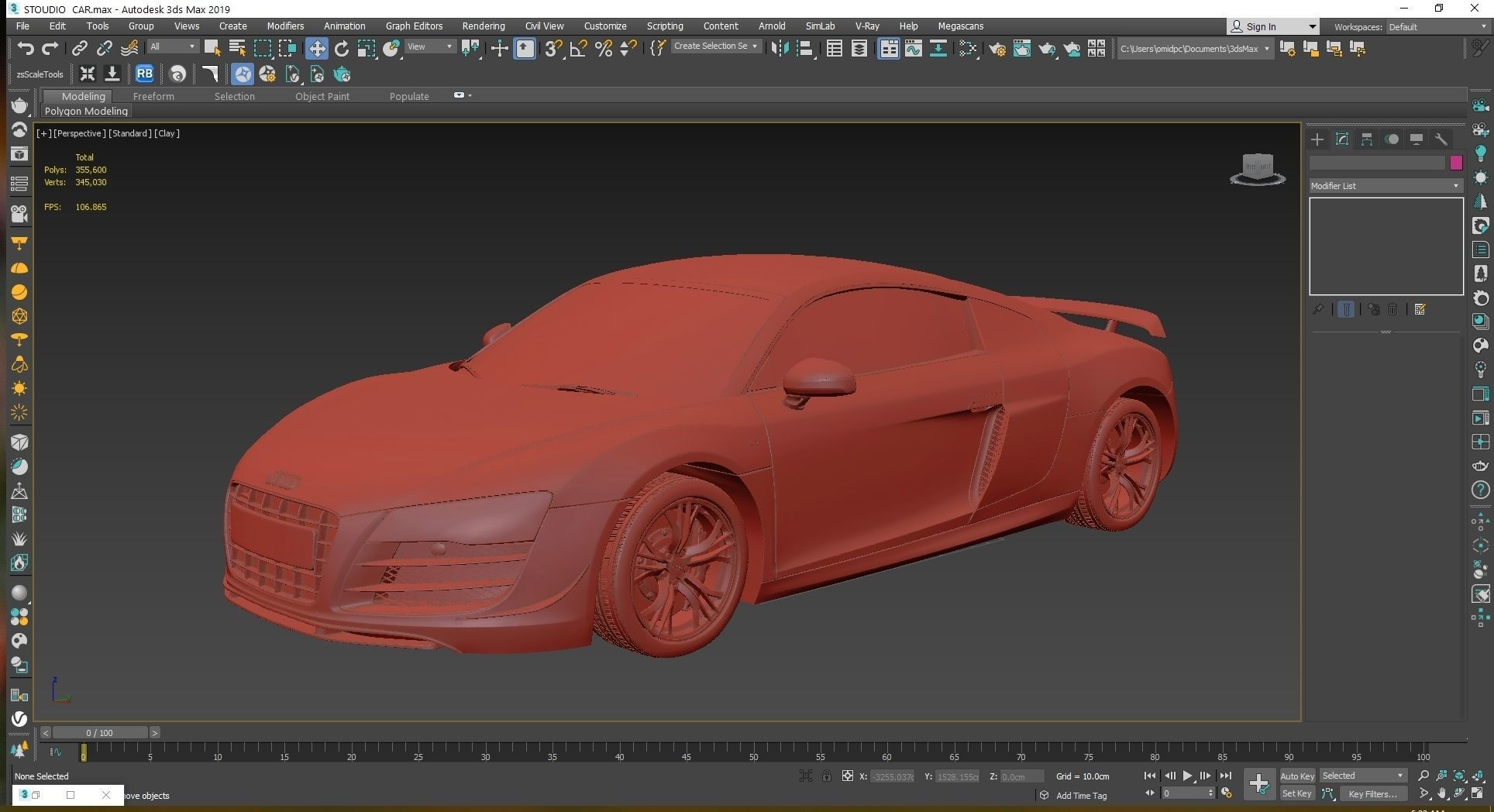1494x812 pixels.
Task: Open the Curve Editor icon
Action: click(914, 49)
